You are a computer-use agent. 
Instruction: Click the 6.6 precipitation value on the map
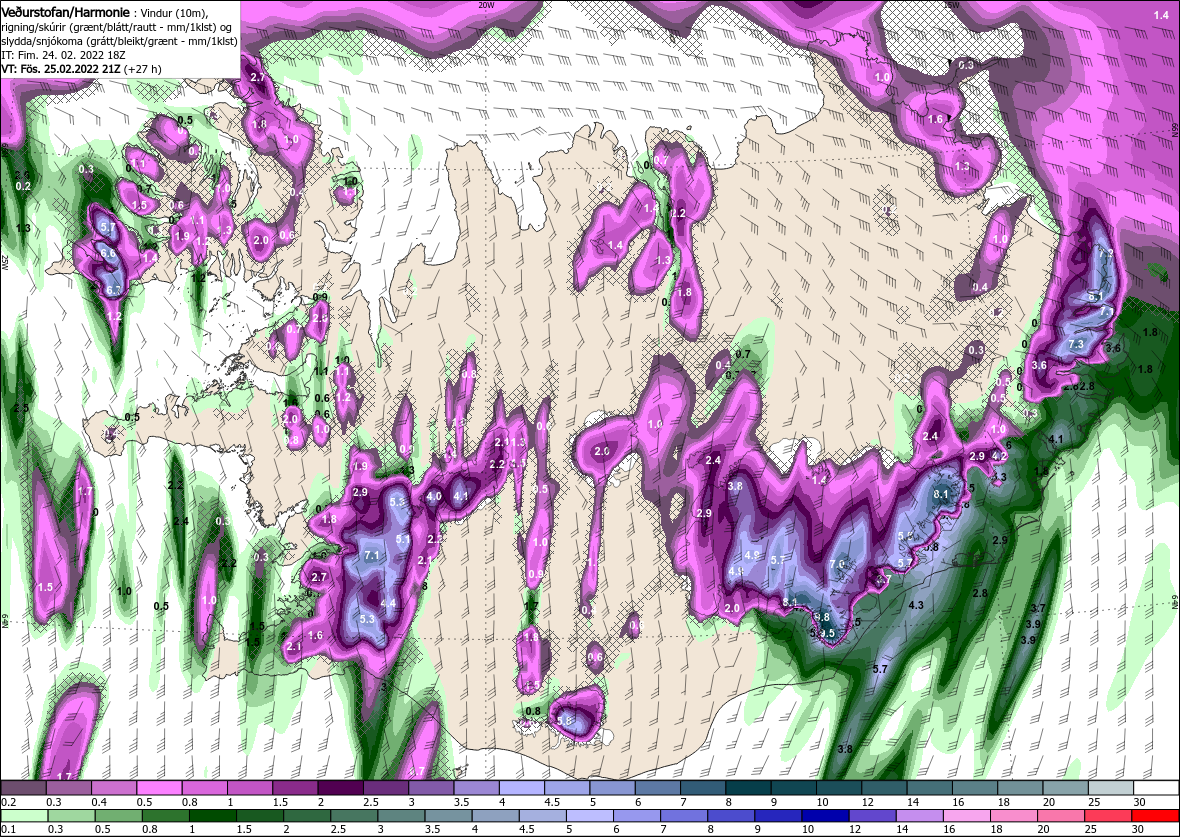point(108,254)
